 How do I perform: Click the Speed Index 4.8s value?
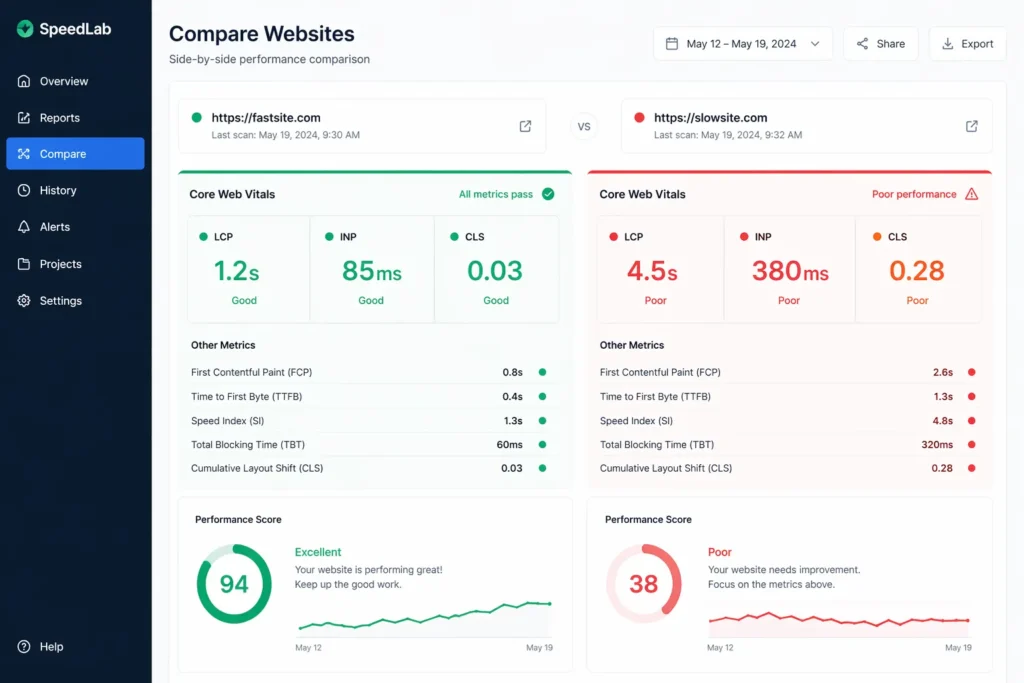click(942, 421)
